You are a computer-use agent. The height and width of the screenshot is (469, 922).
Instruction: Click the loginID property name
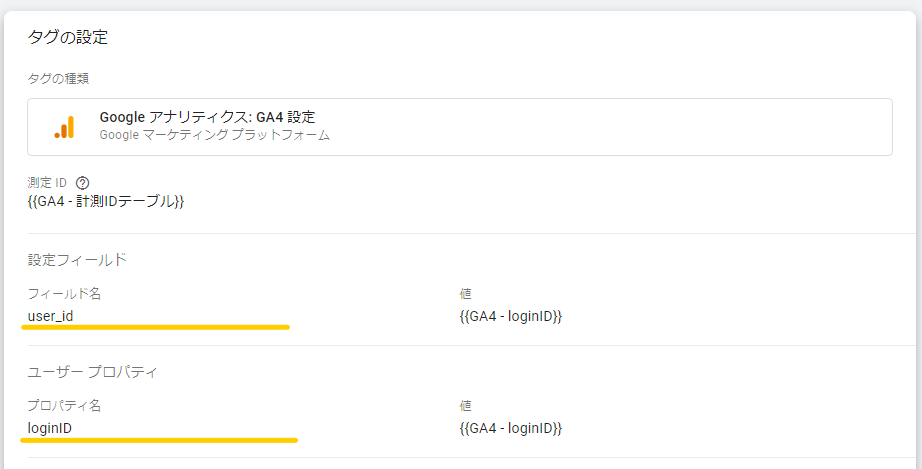50,428
